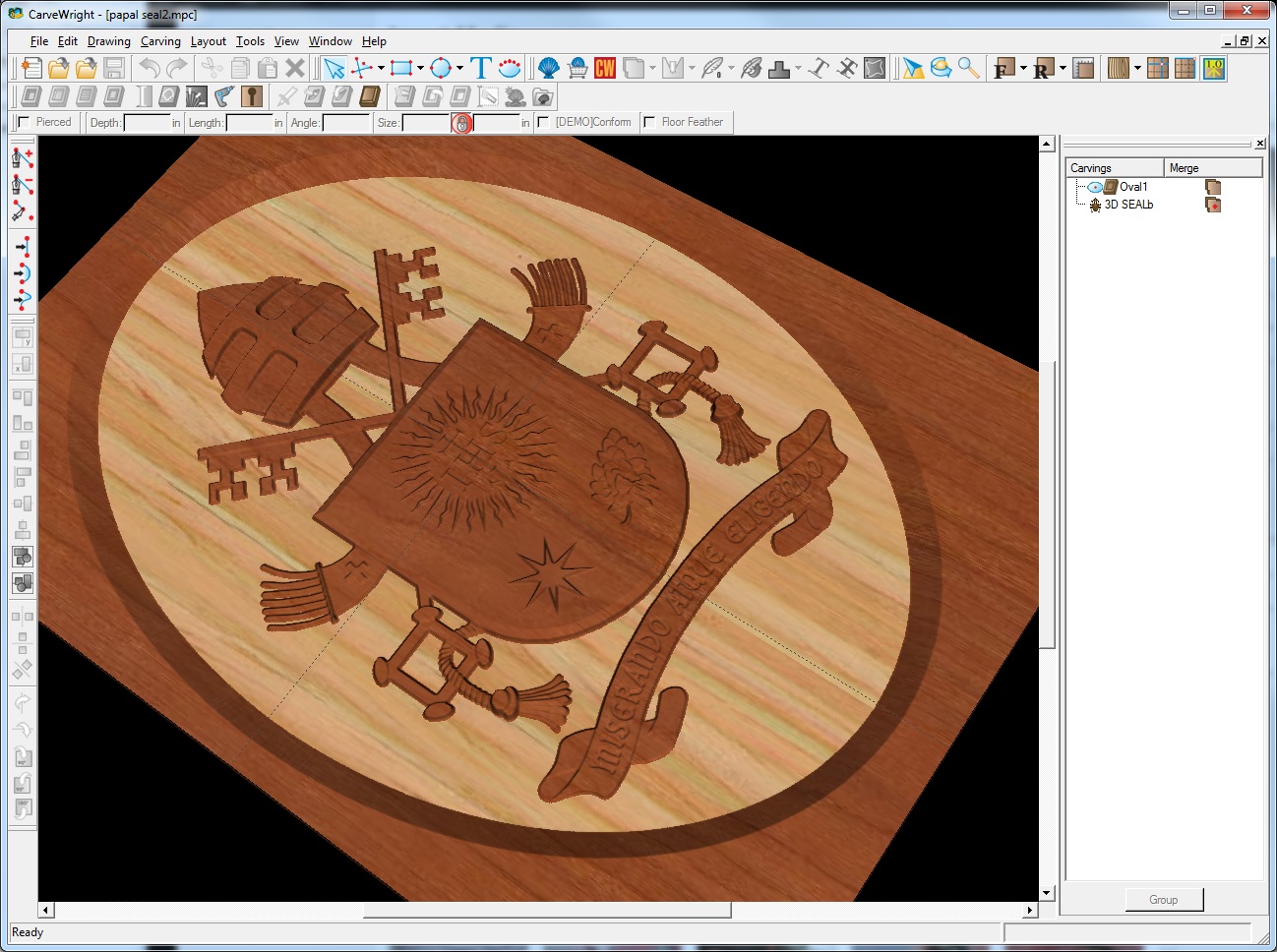The width and height of the screenshot is (1277, 952).
Task: Open the Carving menu
Action: pos(160,41)
